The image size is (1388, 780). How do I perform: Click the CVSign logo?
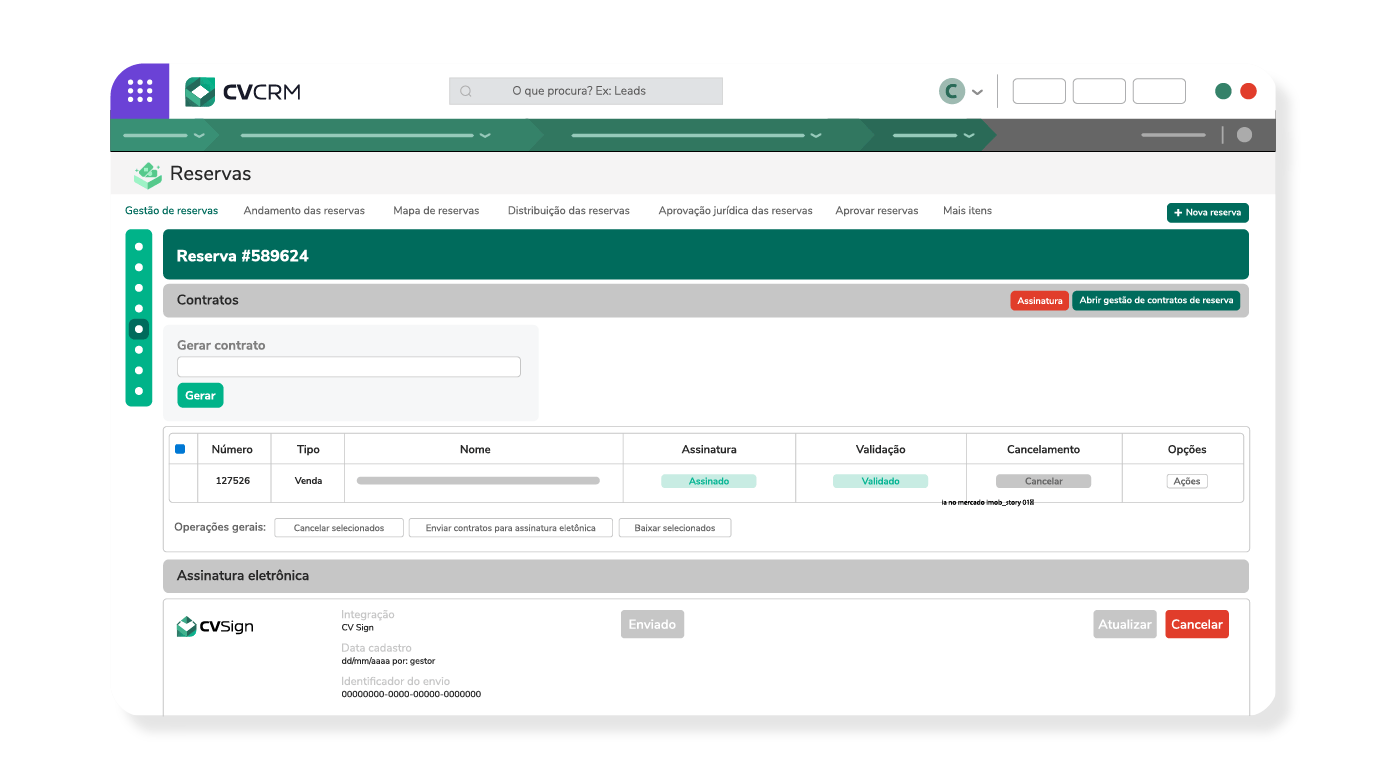215,627
